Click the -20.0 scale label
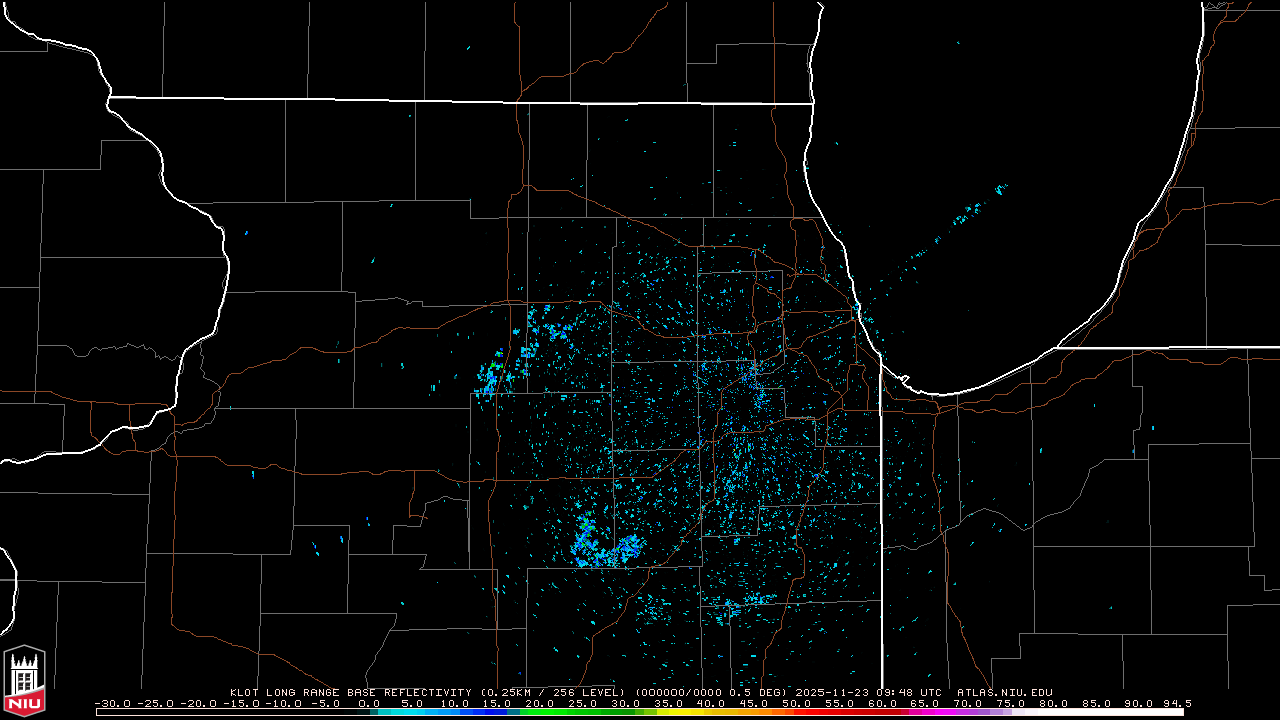This screenshot has width=1280, height=720. click(x=199, y=704)
